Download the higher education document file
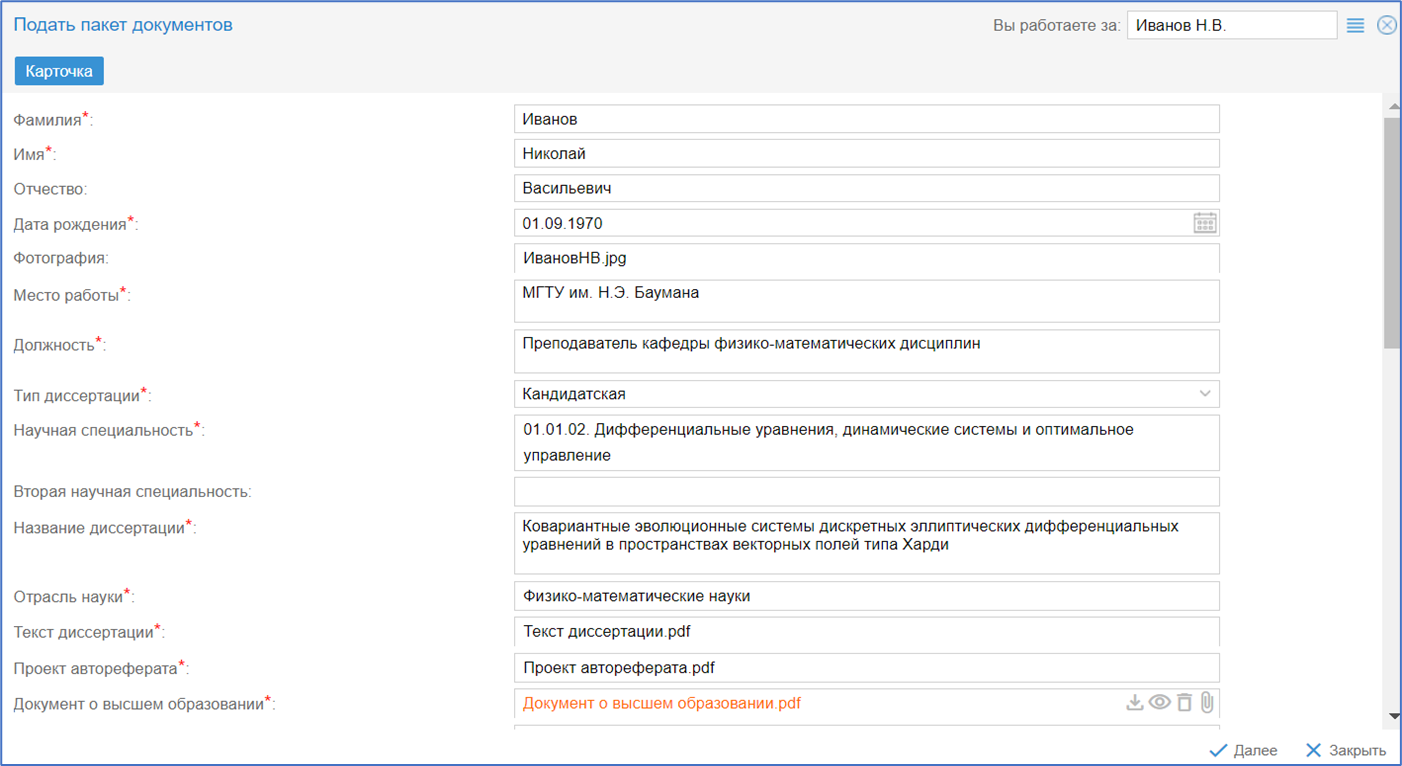 pyautogui.click(x=1134, y=703)
